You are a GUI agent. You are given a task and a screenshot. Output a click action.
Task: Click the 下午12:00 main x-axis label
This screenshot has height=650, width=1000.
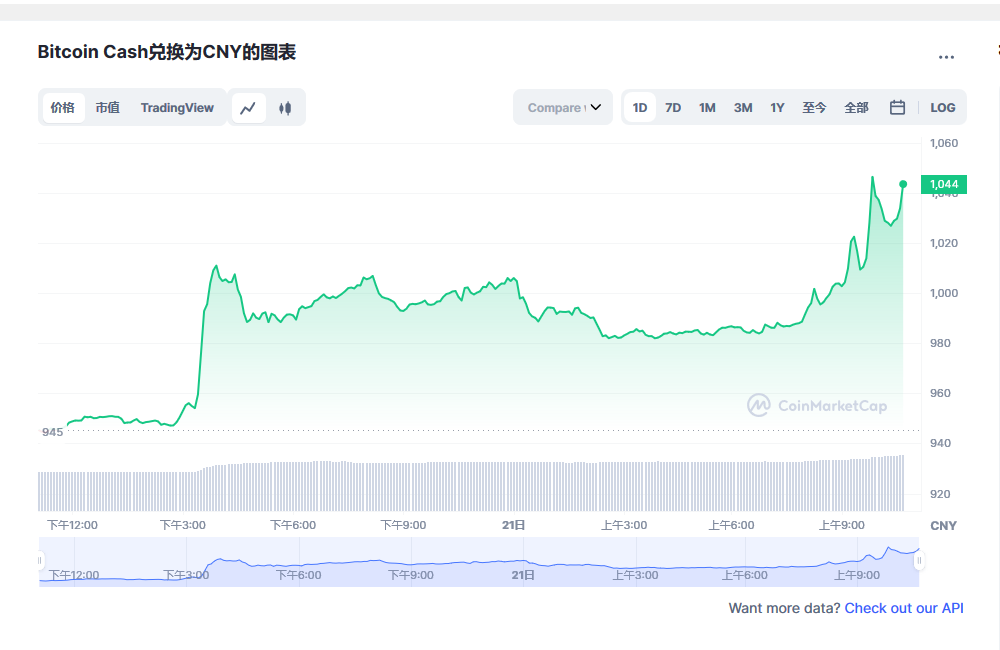pyautogui.click(x=73, y=525)
